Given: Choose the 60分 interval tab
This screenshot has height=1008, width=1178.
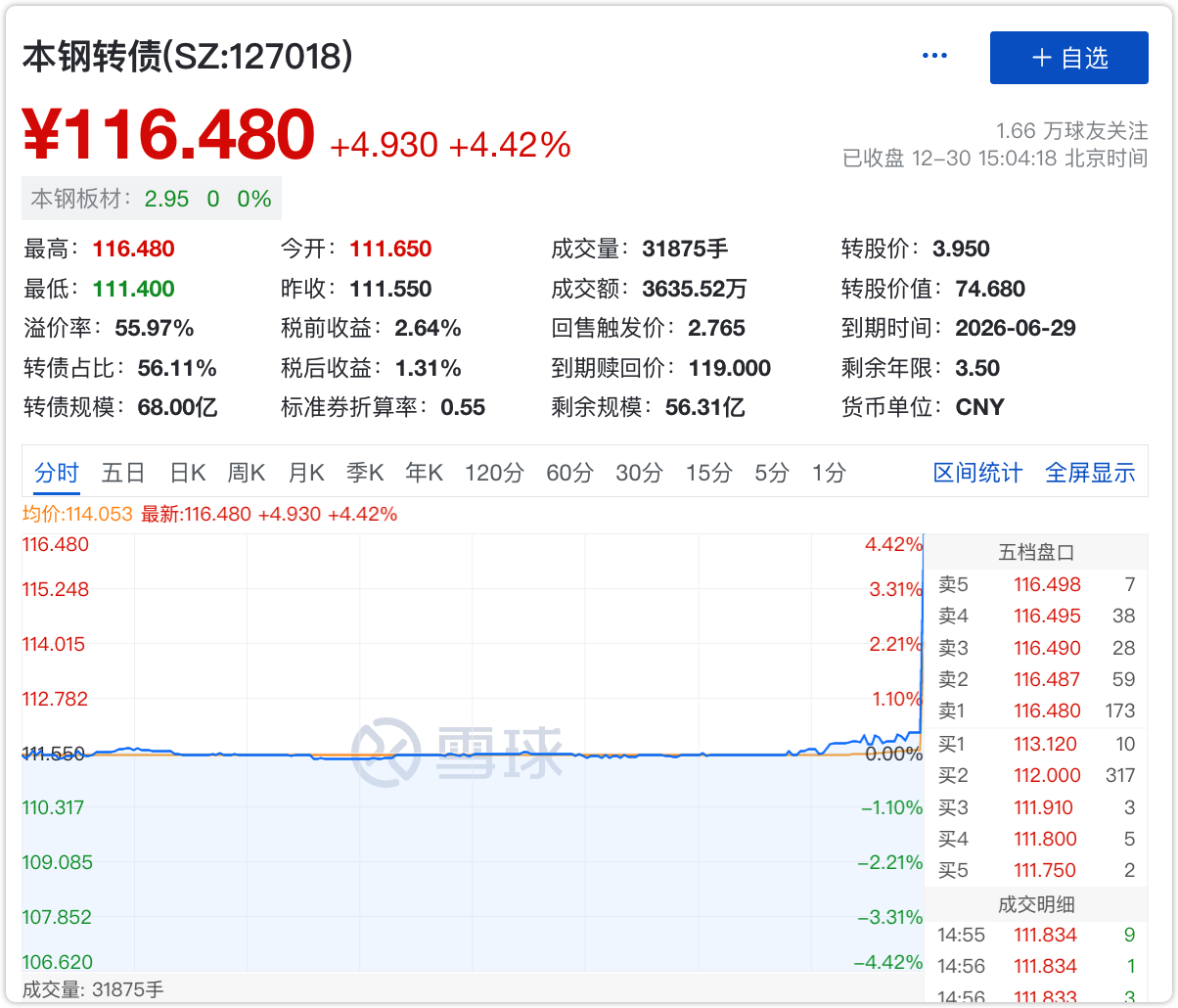Looking at the screenshot, I should click(569, 474).
